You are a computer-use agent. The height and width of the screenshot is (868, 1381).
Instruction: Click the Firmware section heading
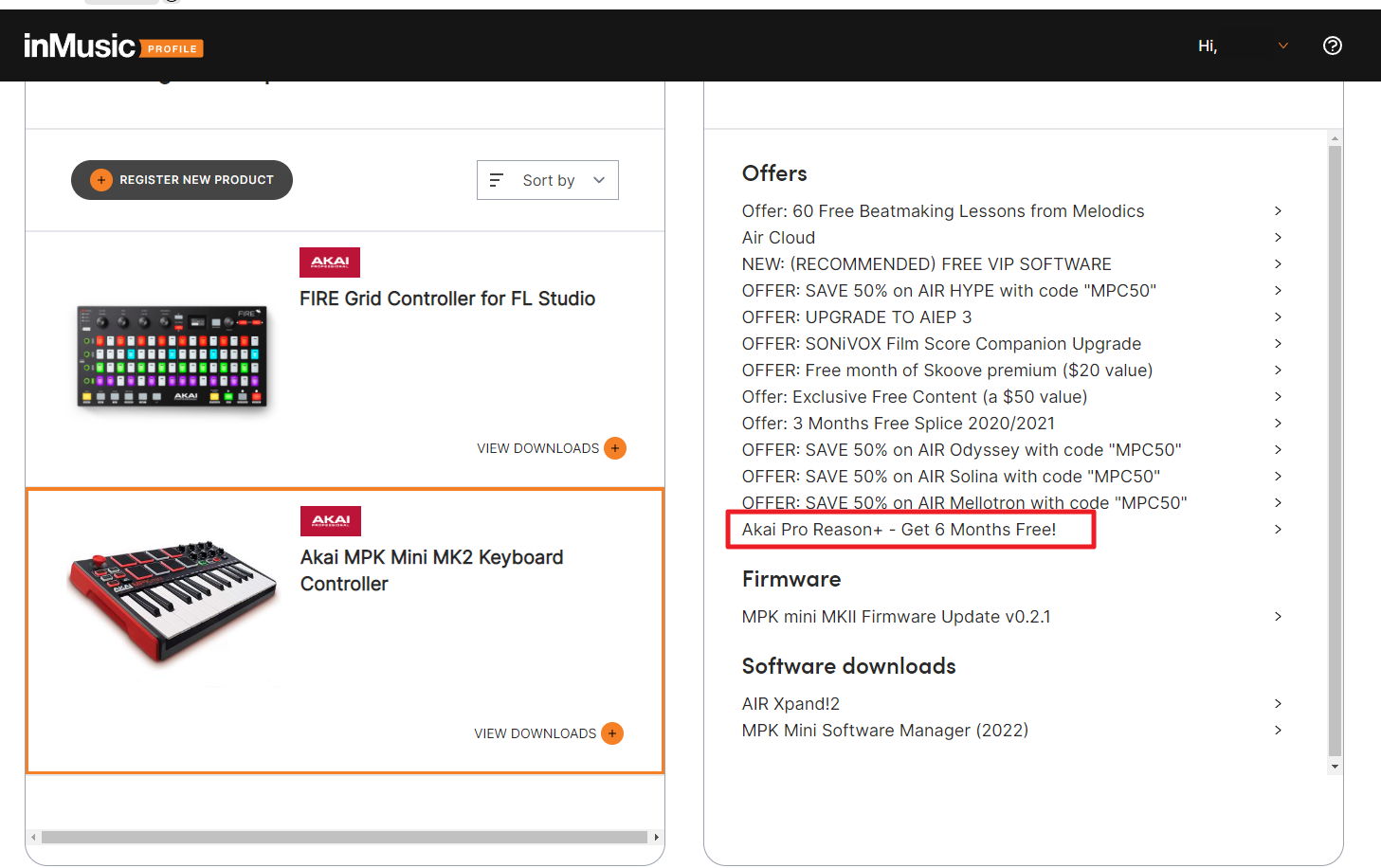point(791,579)
